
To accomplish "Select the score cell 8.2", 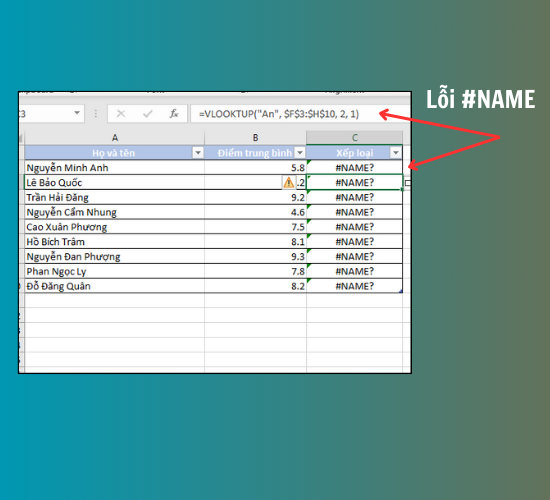I will (255, 286).
